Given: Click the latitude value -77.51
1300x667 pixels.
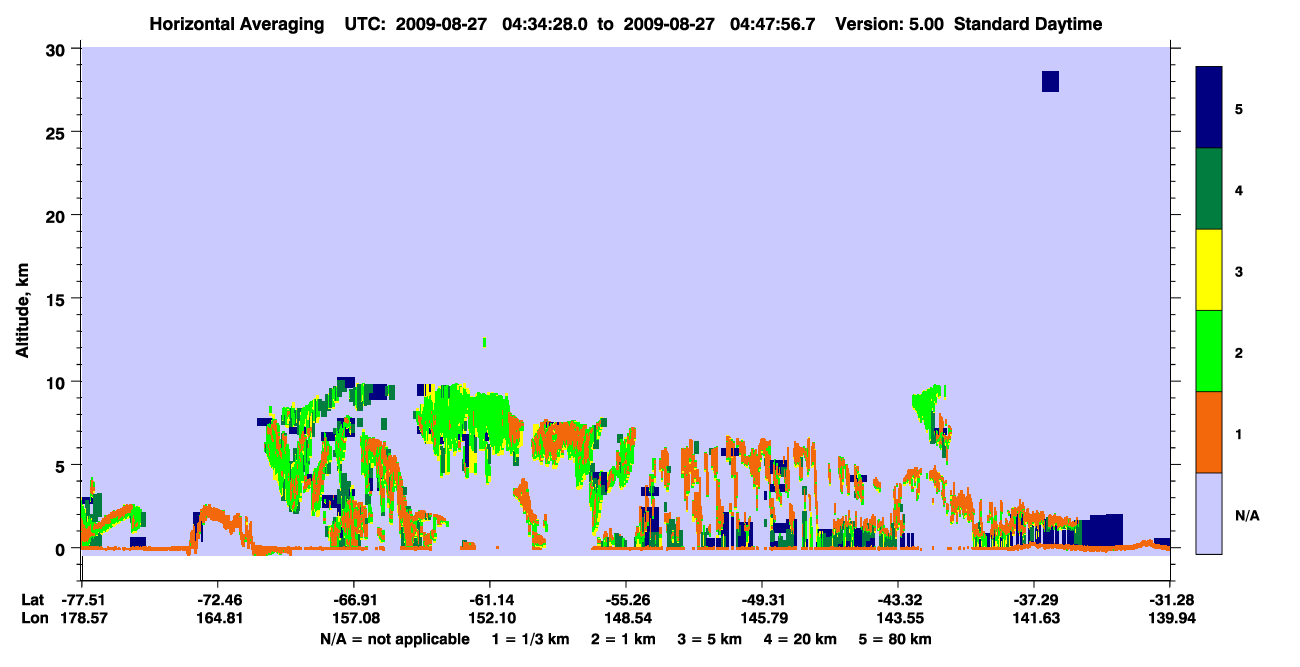Looking at the screenshot, I should 82,600.
